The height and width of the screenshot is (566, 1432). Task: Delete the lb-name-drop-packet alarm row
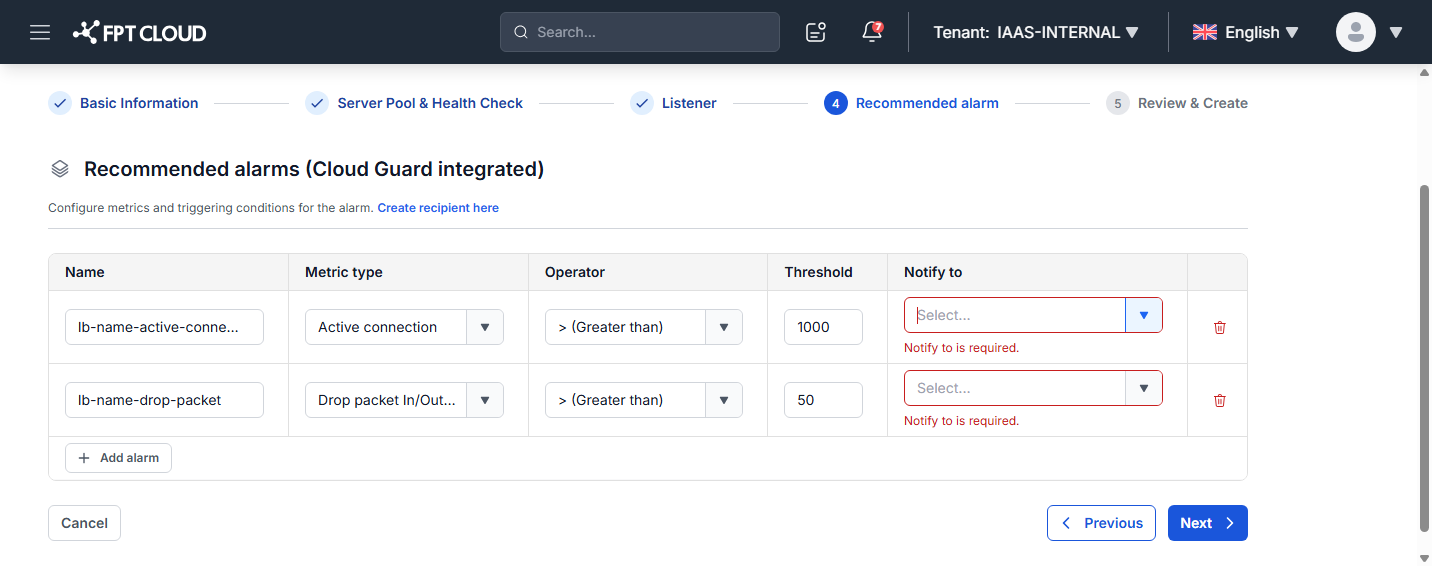click(x=1219, y=400)
